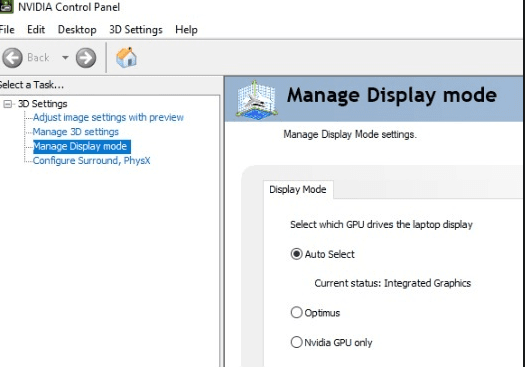This screenshot has width=525, height=367.
Task: Select the 3D Settings tree label
Action: pyautogui.click(x=43, y=104)
